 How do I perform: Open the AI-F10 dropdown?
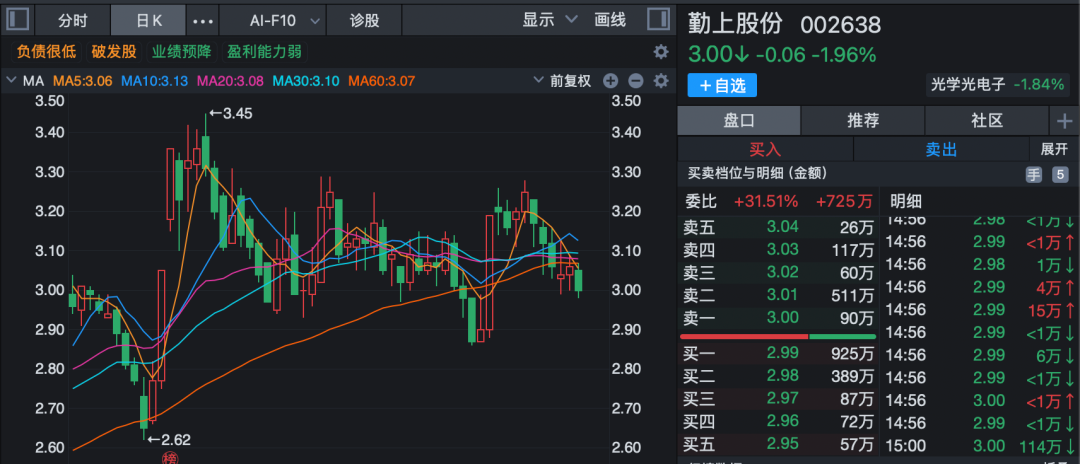pyautogui.click(x=286, y=20)
